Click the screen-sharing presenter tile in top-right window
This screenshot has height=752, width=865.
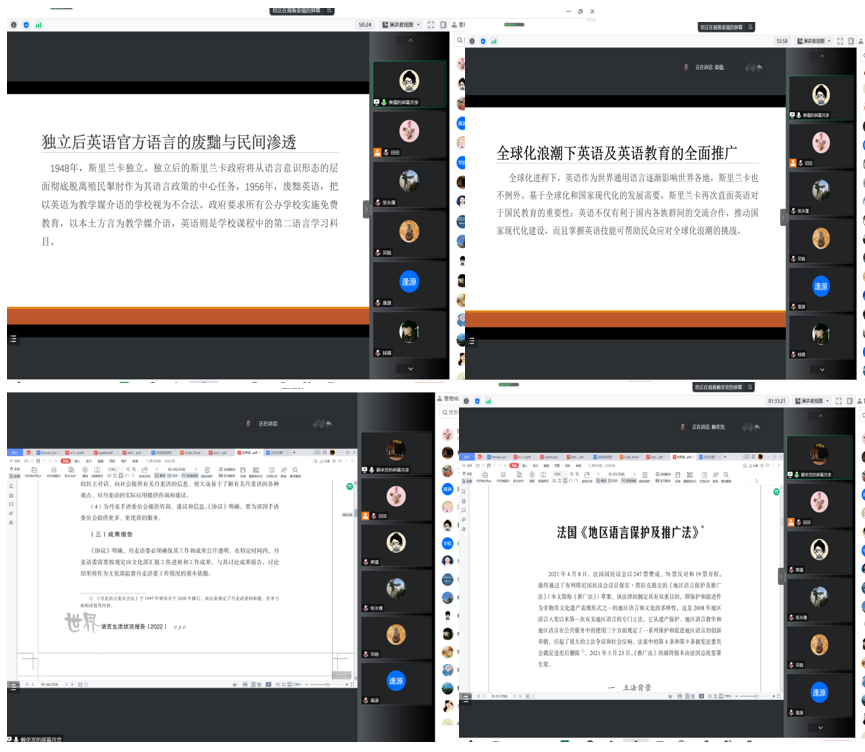pyautogui.click(x=821, y=97)
